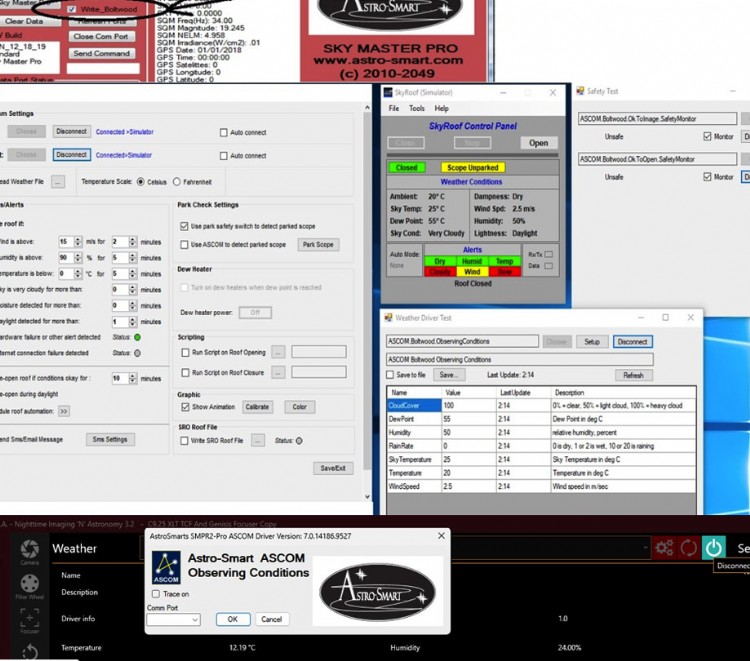This screenshot has height=661, width=750.
Task: Click the red Cloudy alert tile
Action: click(x=440, y=272)
